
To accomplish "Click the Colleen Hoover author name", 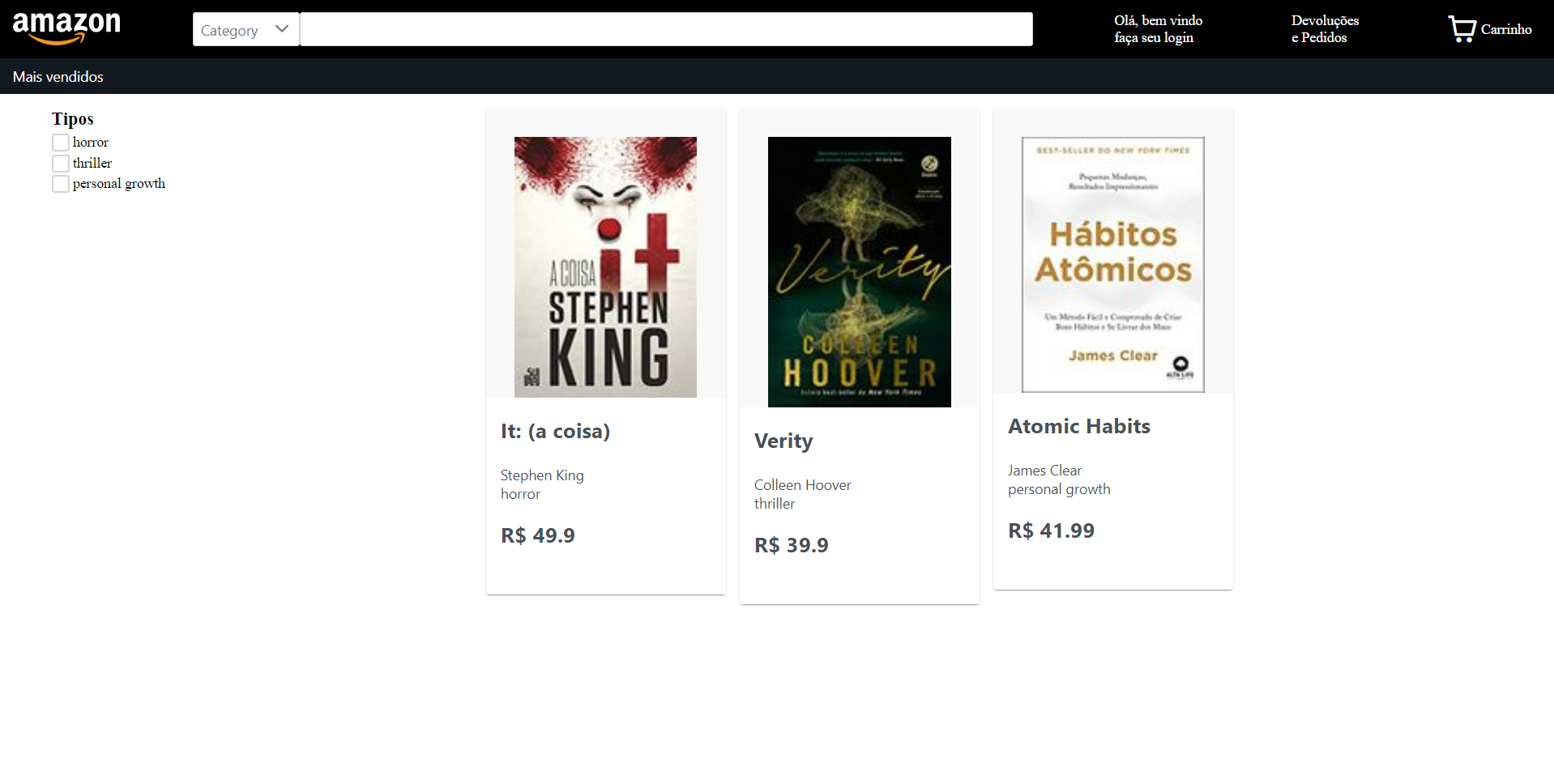I will 802,484.
